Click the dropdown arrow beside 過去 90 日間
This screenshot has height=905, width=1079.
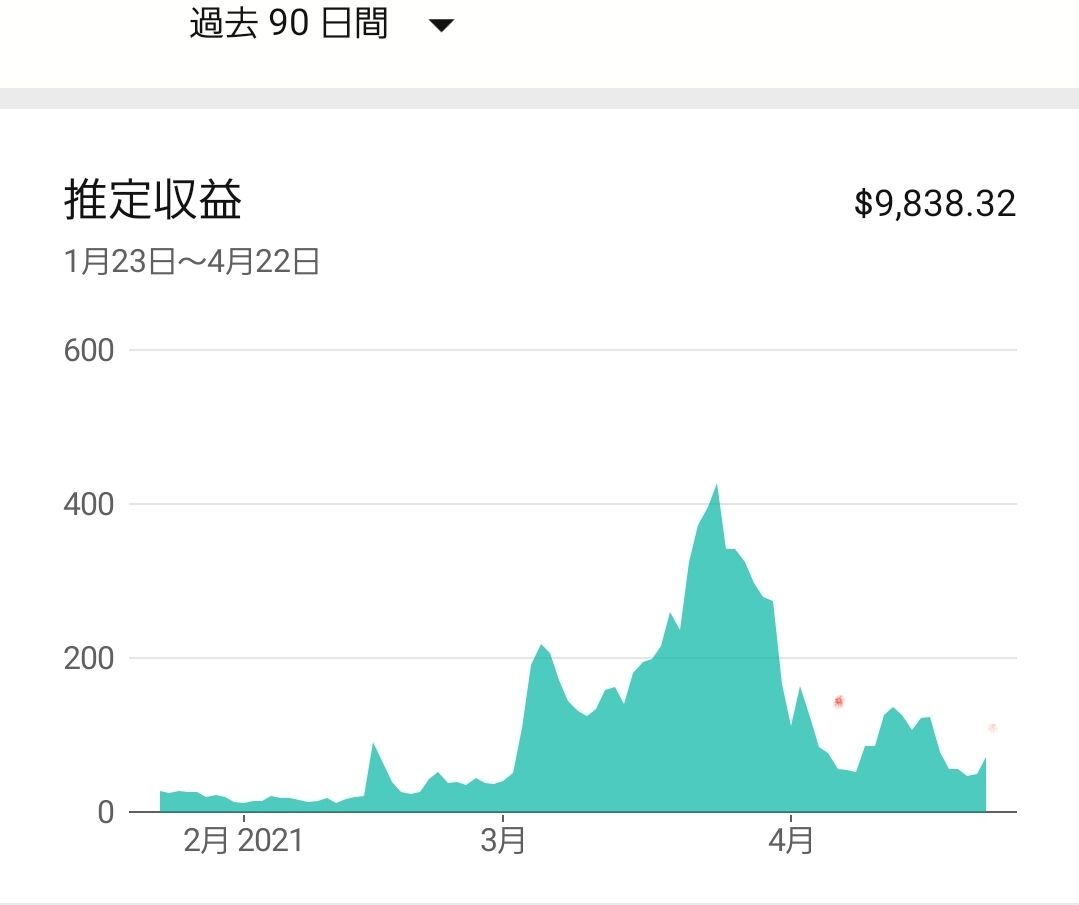pos(441,26)
